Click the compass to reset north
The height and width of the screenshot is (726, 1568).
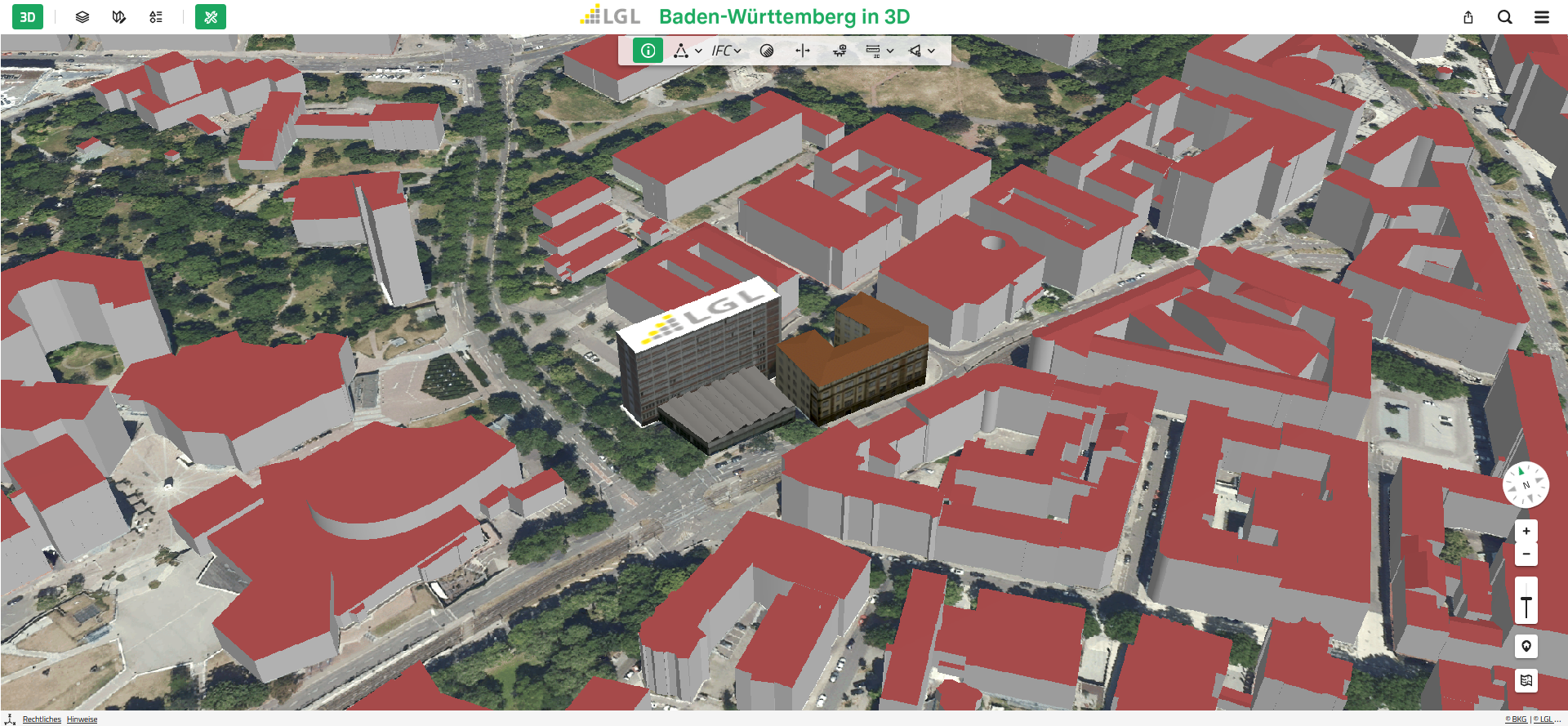(1526, 485)
